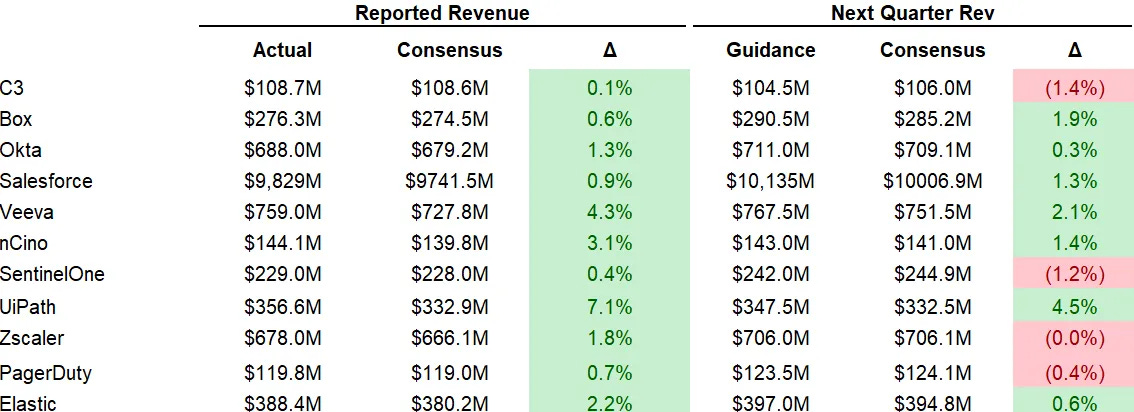This screenshot has width=1134, height=412.
Task: Click C3 guidance value $104.5M
Action: pos(771,88)
